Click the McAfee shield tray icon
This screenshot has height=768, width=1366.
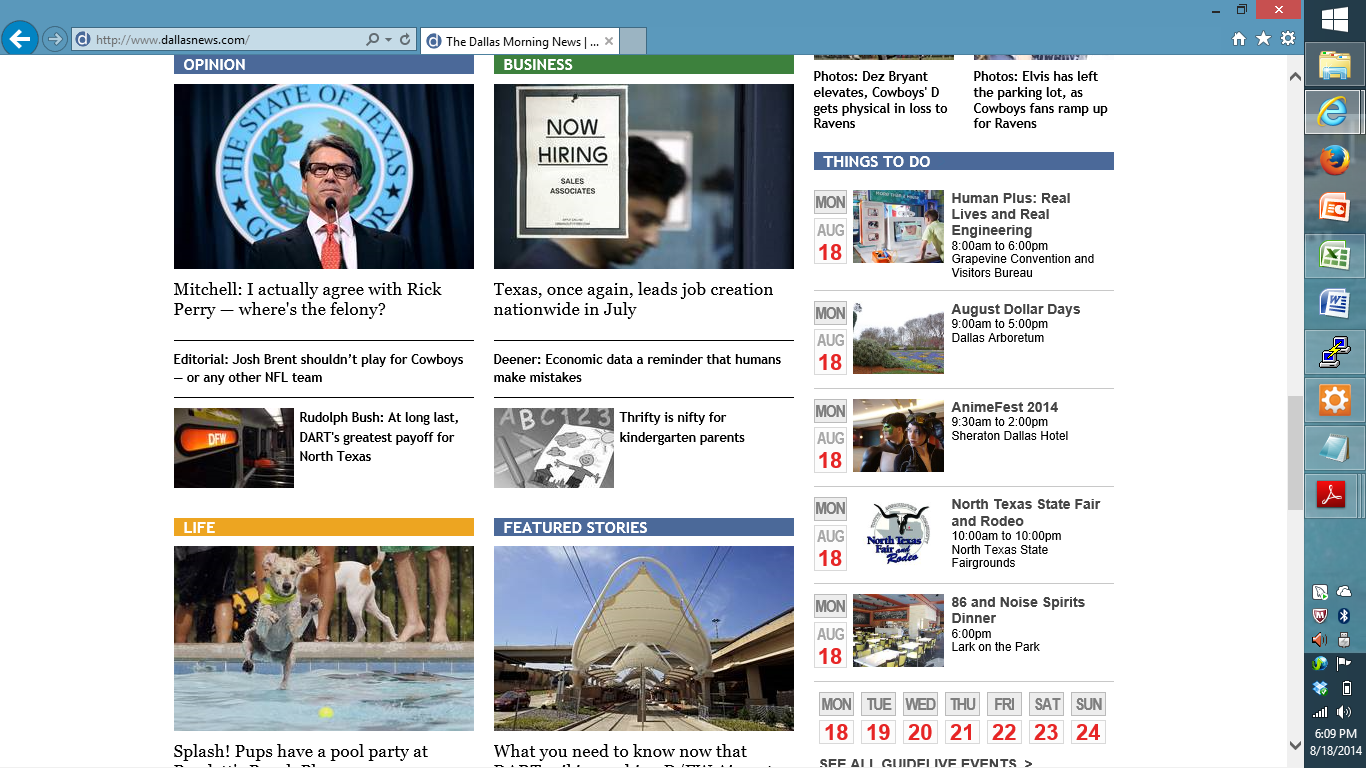1320,616
